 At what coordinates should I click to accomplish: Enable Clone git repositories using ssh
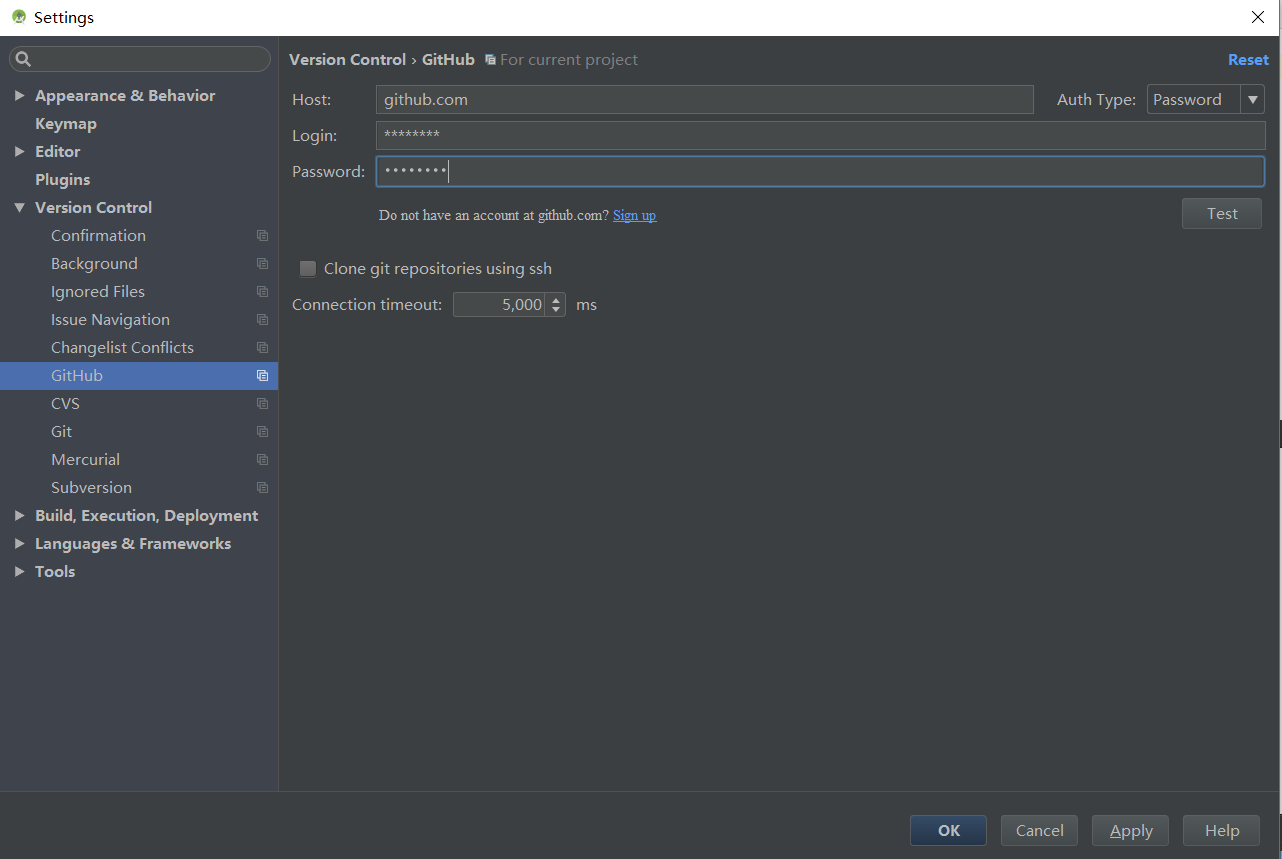(308, 269)
